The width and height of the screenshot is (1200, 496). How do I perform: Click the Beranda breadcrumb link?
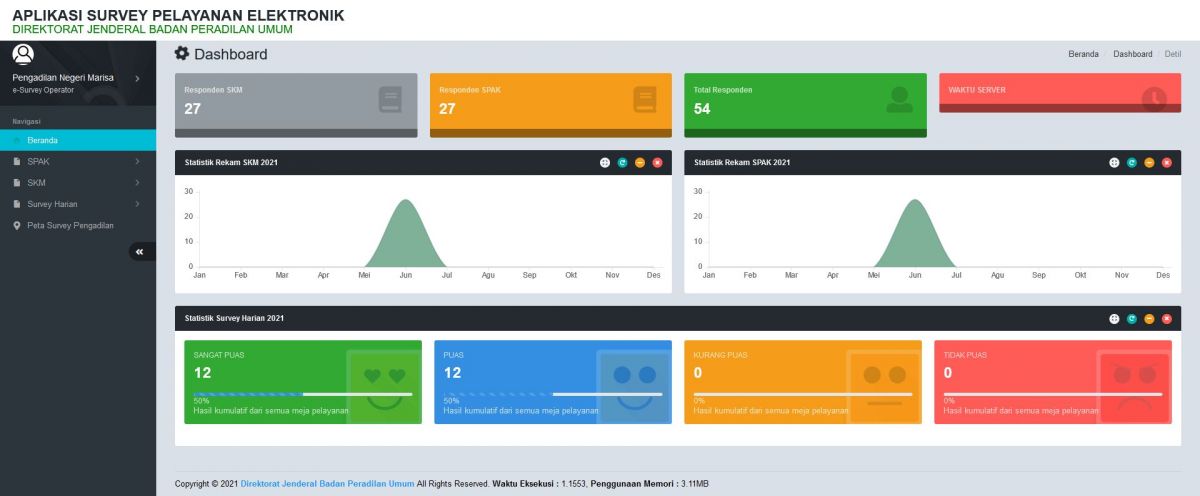click(1083, 54)
